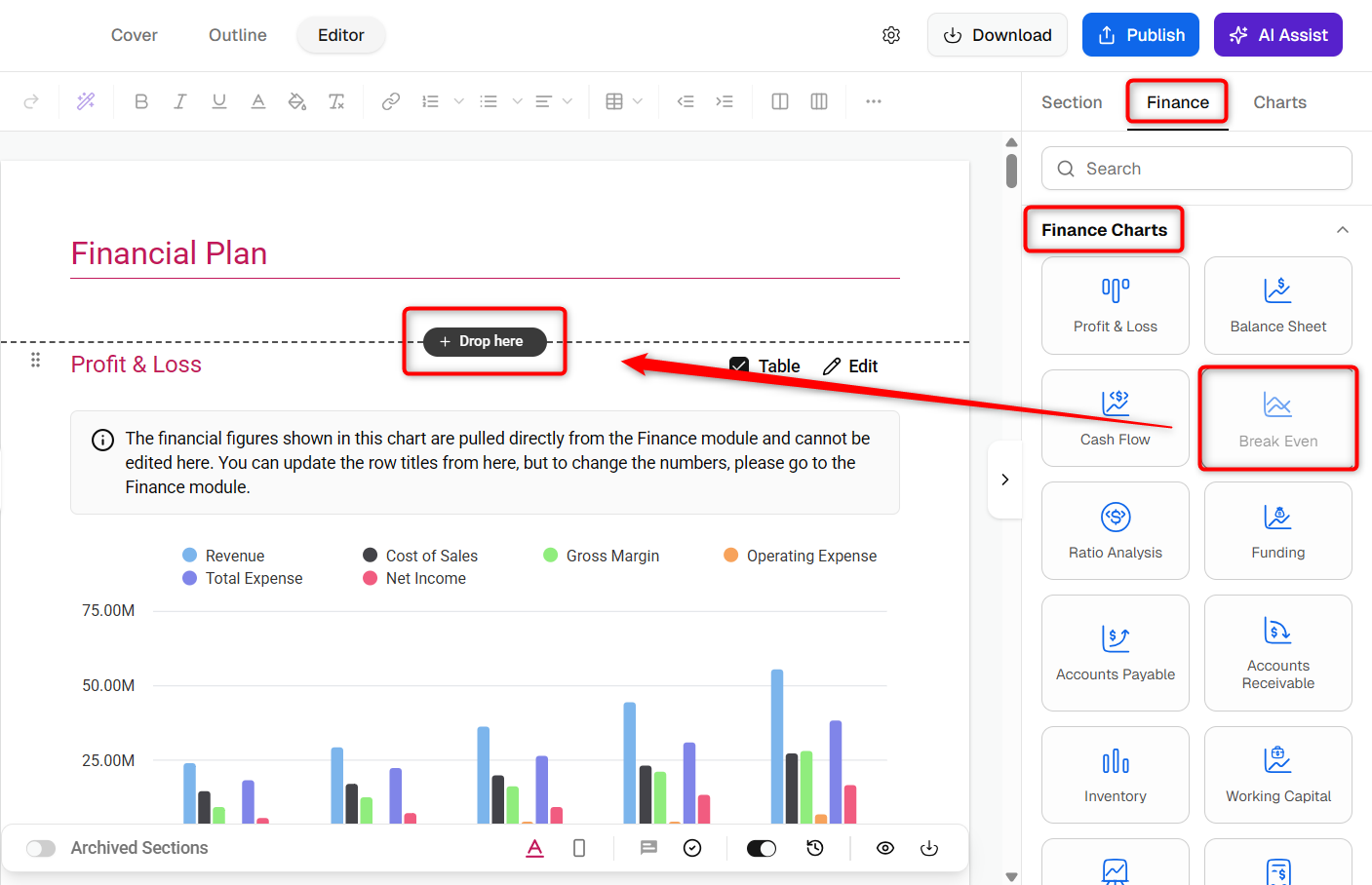This screenshot has height=885, width=1372.
Task: Expand numbered list style options
Action: (x=458, y=101)
